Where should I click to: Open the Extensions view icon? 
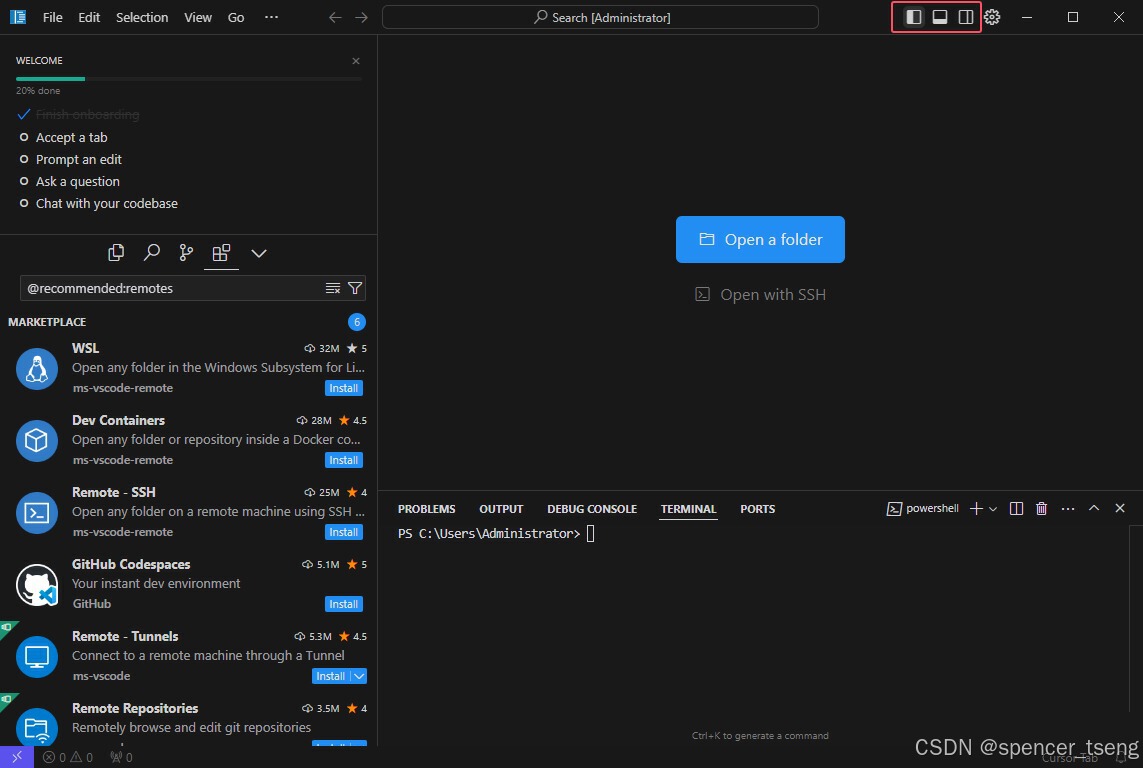pos(221,253)
